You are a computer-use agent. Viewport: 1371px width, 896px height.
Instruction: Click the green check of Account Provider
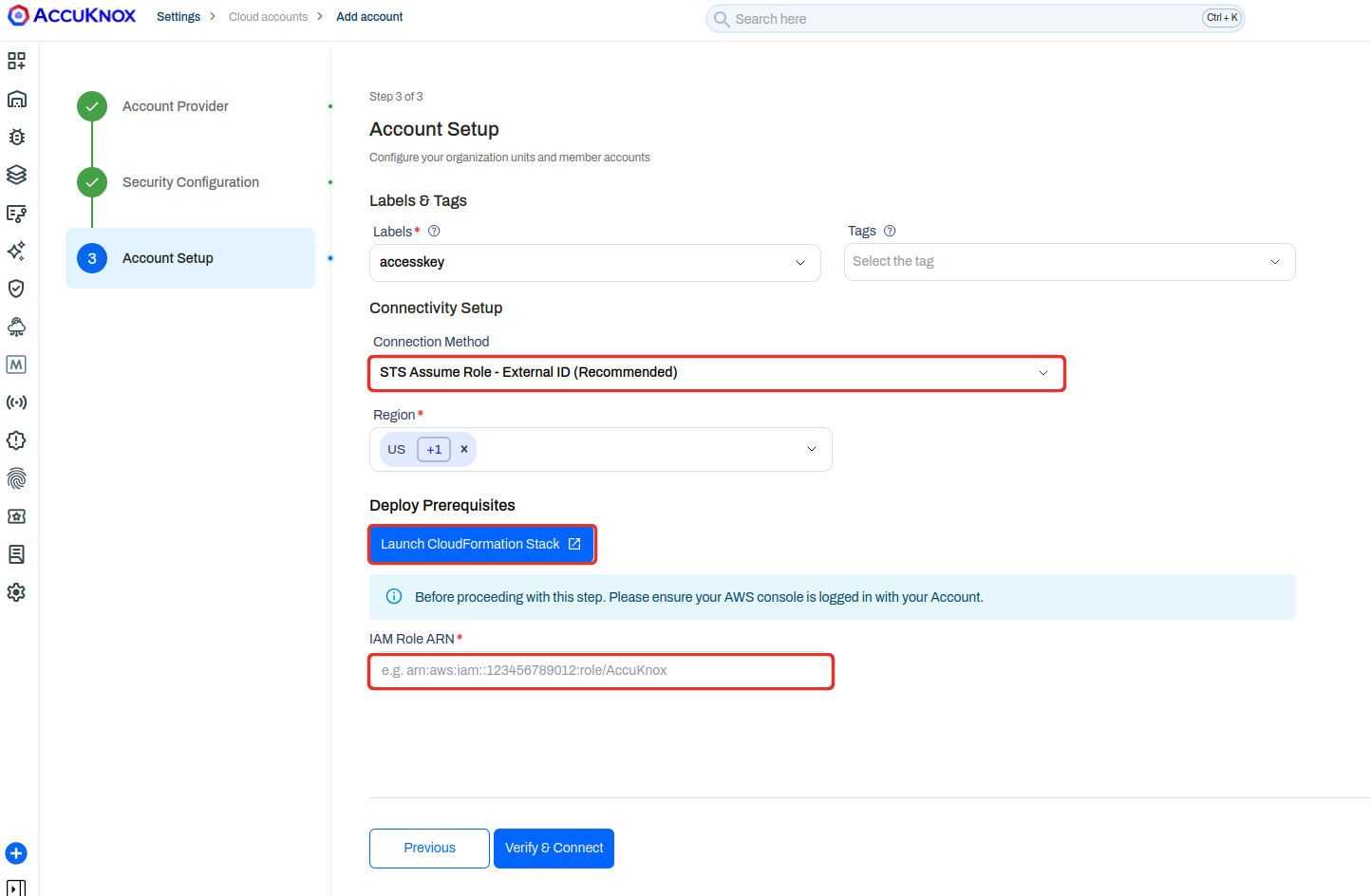(92, 106)
